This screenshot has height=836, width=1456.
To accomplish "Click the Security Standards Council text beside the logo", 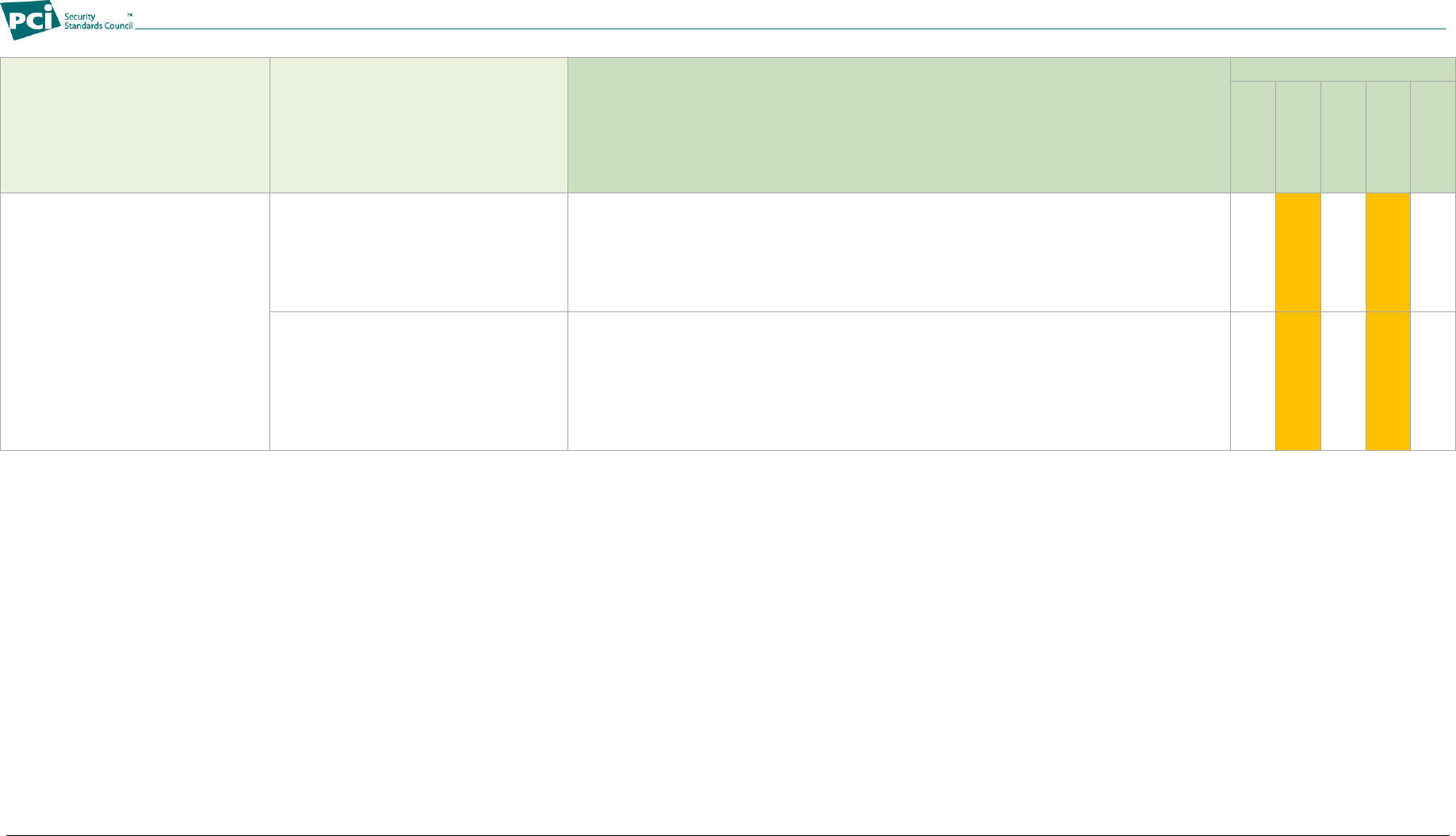I will (x=98, y=21).
